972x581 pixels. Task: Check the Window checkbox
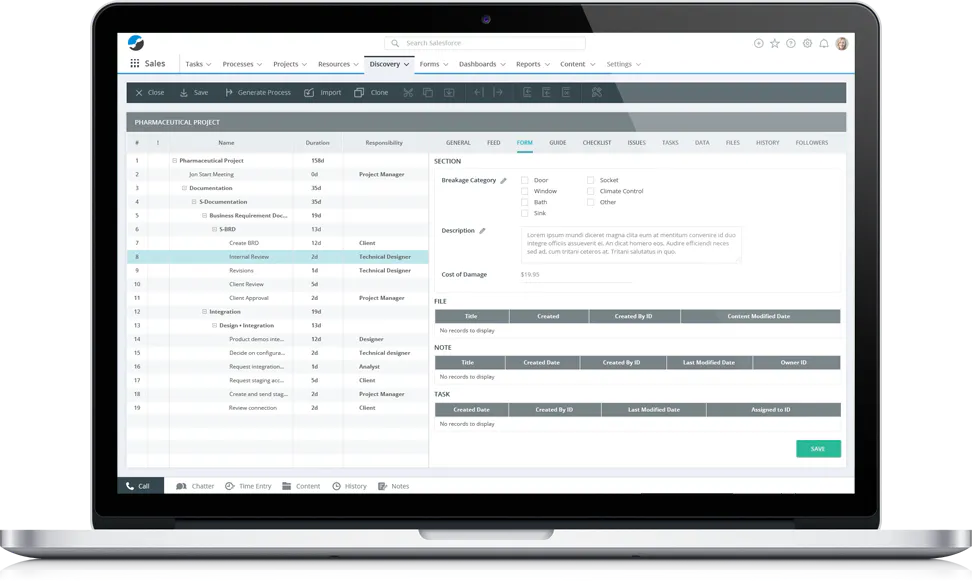pyautogui.click(x=524, y=191)
